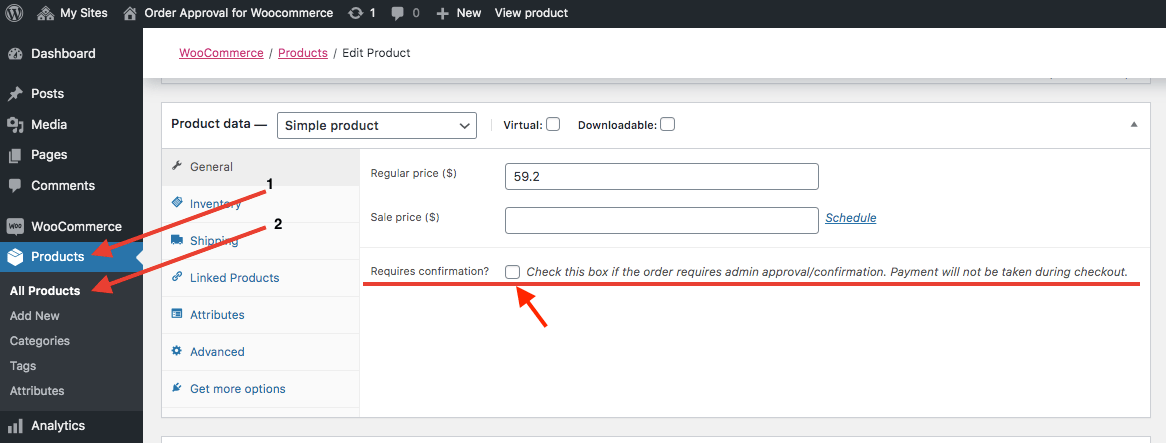The width and height of the screenshot is (1166, 443).
Task: Open the Linked Products tab
Action: 235,278
